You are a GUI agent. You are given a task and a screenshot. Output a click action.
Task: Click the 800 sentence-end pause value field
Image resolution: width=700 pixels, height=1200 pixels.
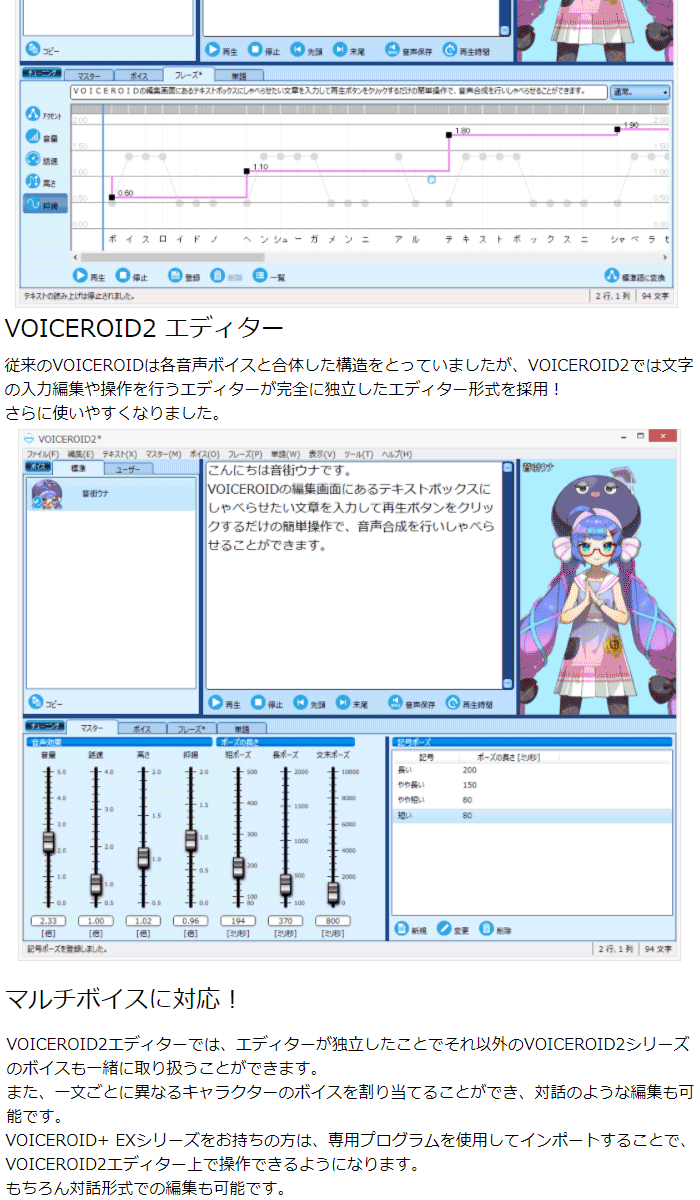(x=333, y=921)
